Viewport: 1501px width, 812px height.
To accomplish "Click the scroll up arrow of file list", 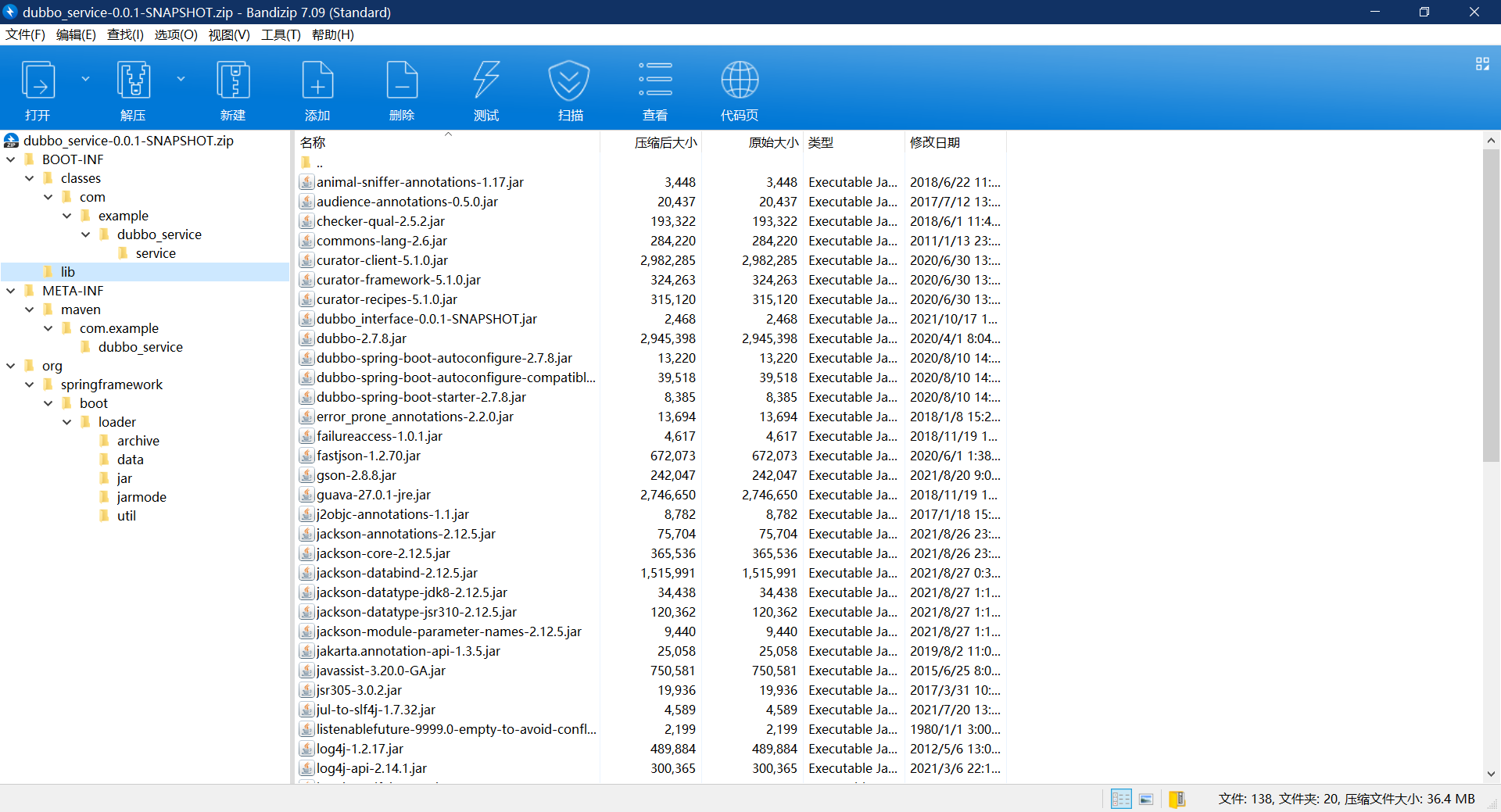I will 1491,141.
